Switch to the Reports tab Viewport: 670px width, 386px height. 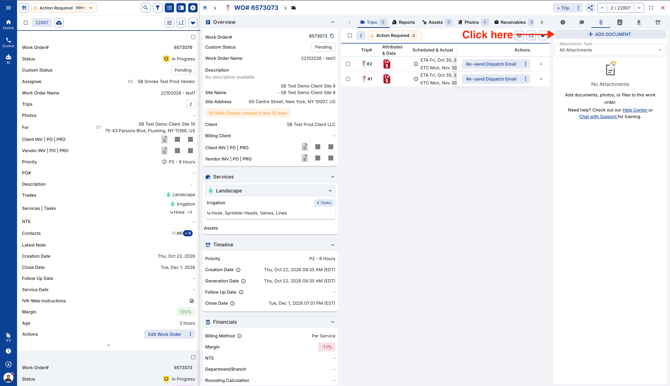(403, 22)
